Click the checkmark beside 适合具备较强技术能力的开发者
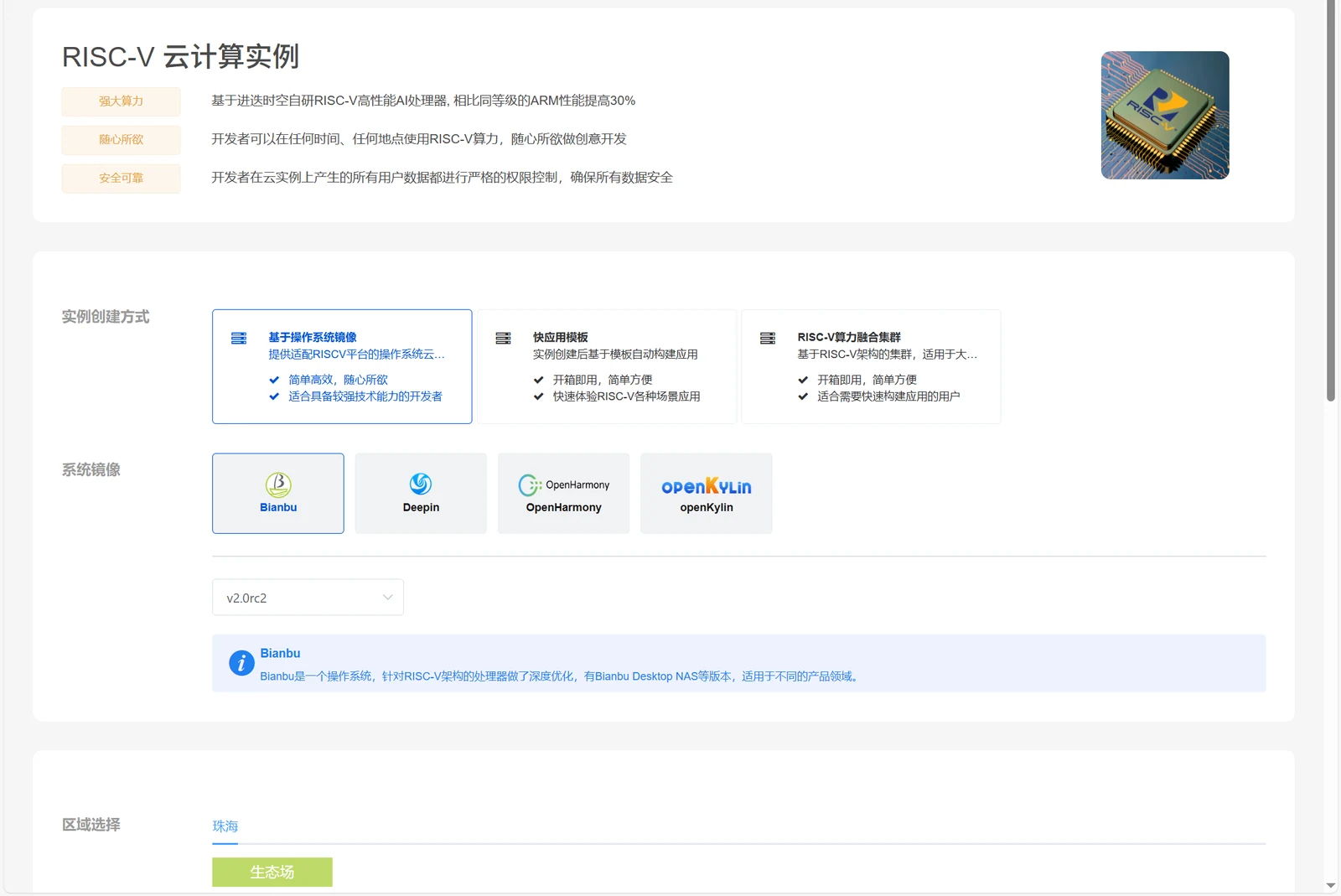The width and height of the screenshot is (1341, 896). click(274, 396)
